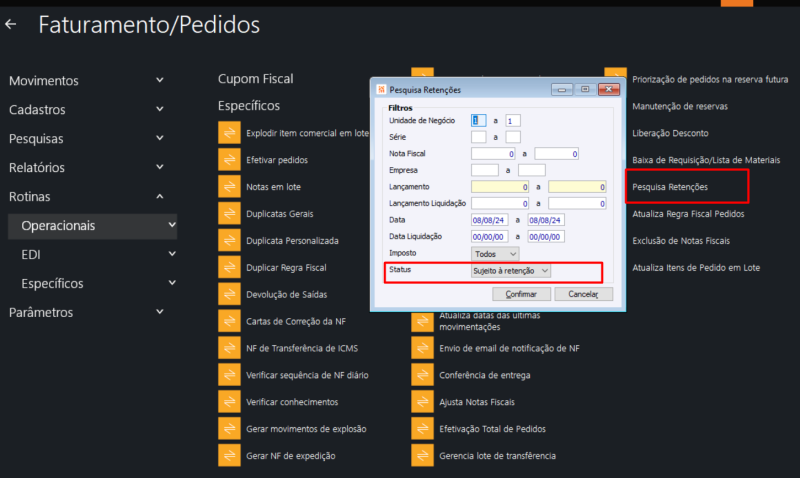Focus the second Data Liquidação field

(546, 237)
